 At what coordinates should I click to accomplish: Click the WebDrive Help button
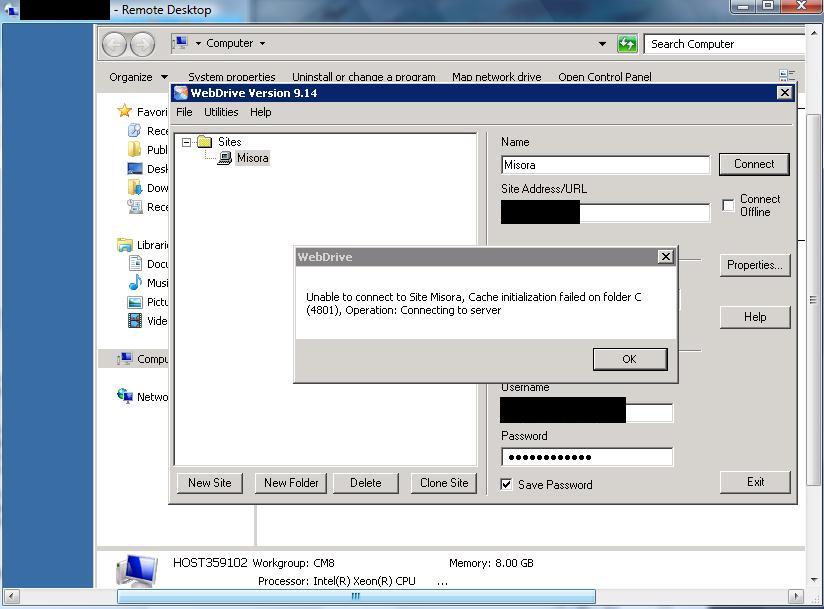click(755, 317)
